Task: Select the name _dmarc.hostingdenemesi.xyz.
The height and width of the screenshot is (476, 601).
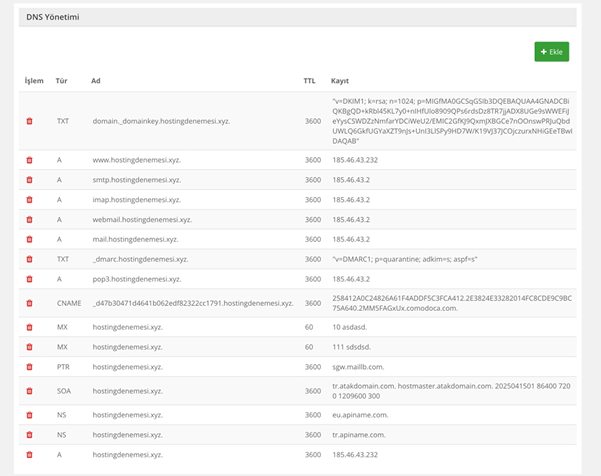Action: (x=140, y=259)
